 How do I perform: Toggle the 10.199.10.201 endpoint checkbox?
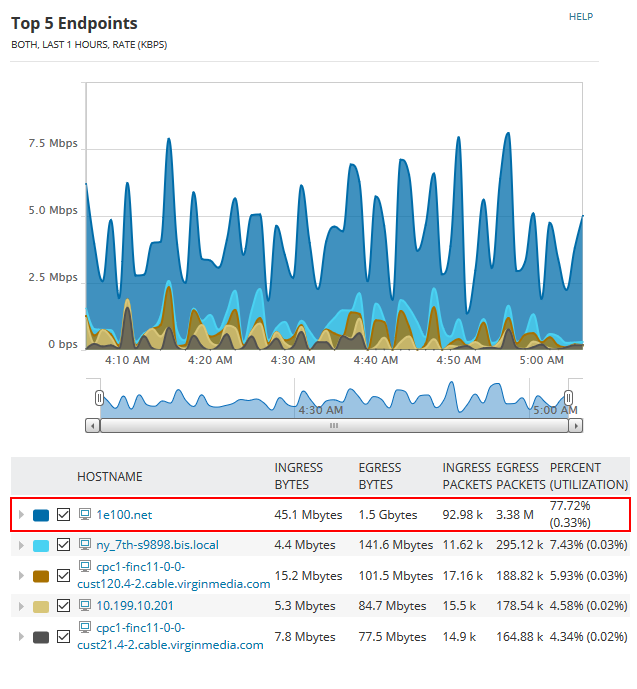point(64,606)
